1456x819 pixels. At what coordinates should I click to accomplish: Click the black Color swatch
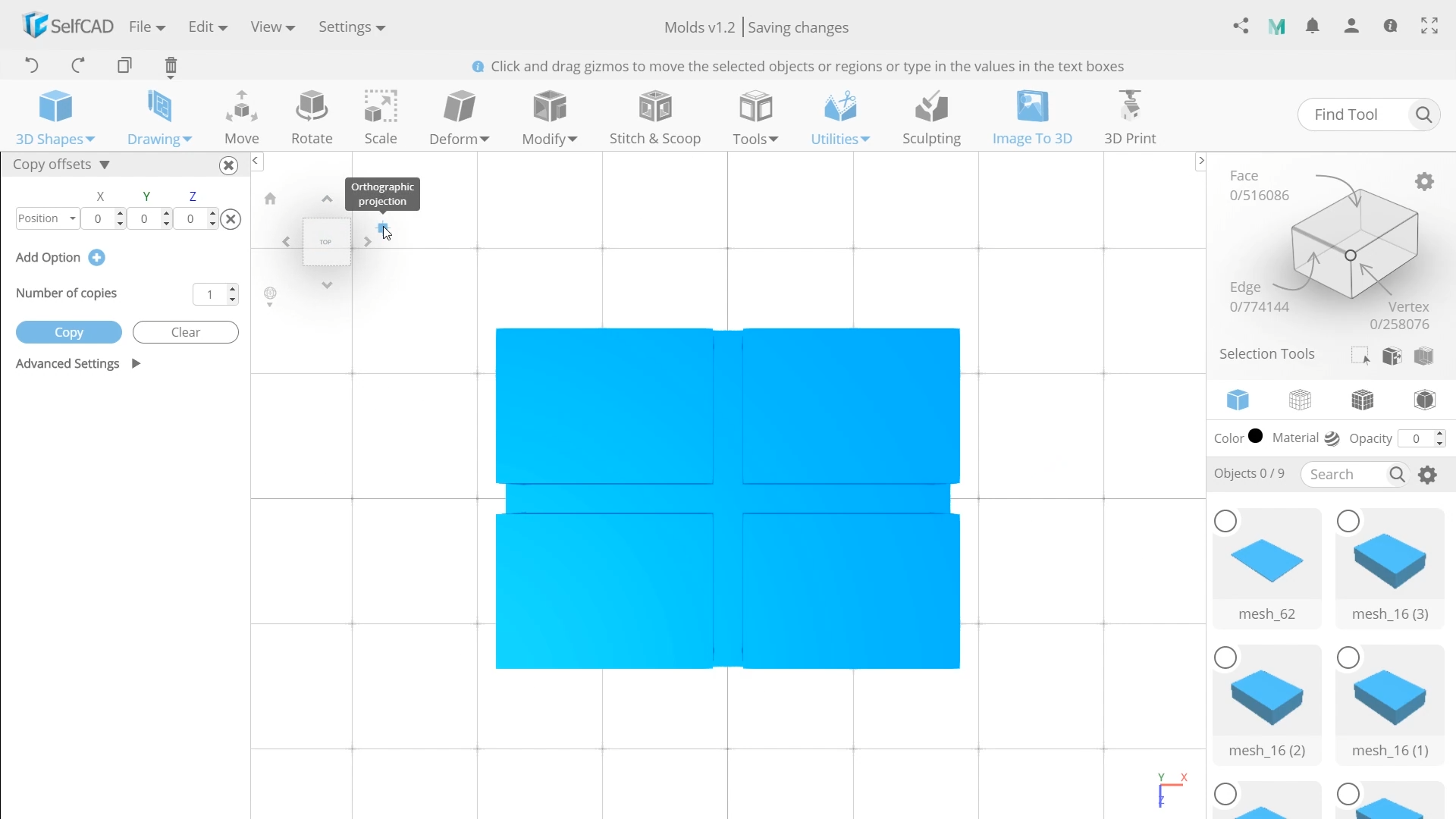click(x=1255, y=436)
